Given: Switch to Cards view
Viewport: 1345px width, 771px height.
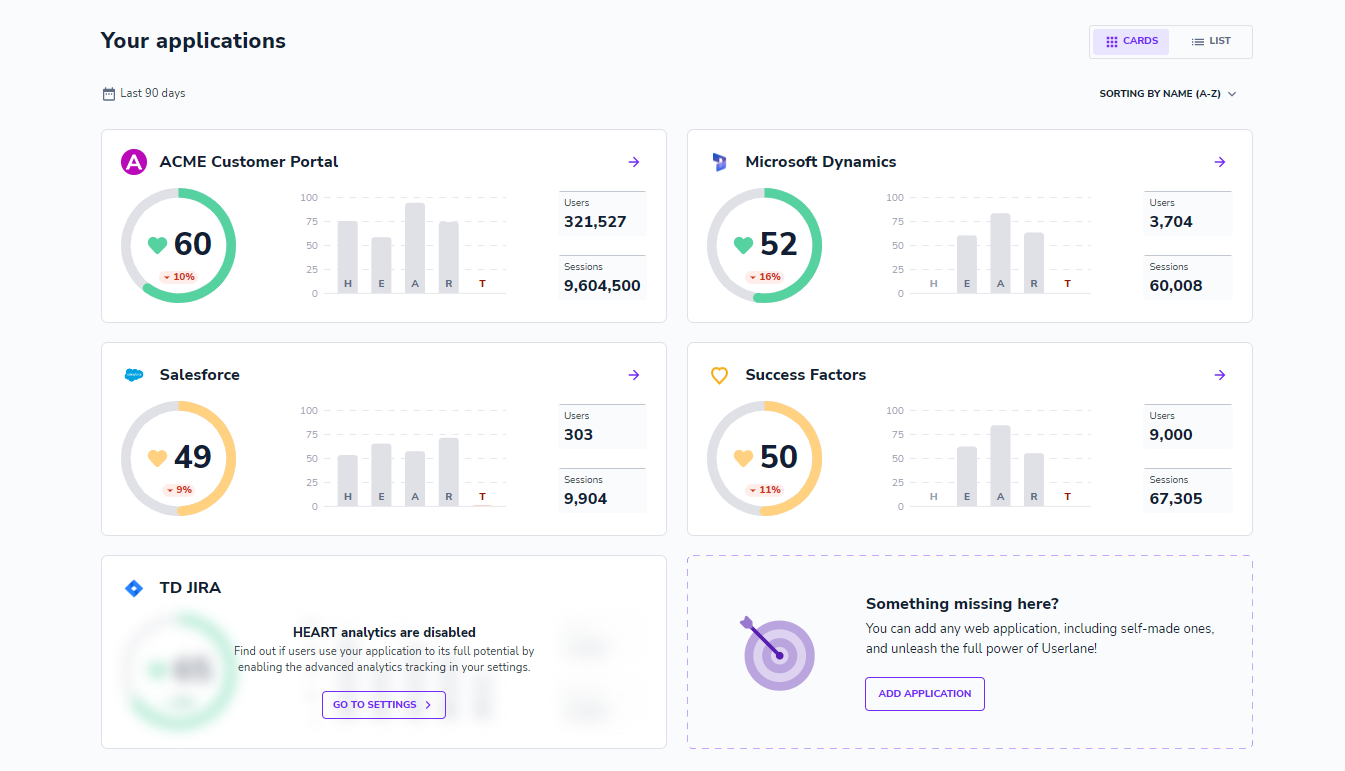Looking at the screenshot, I should (x=1131, y=42).
